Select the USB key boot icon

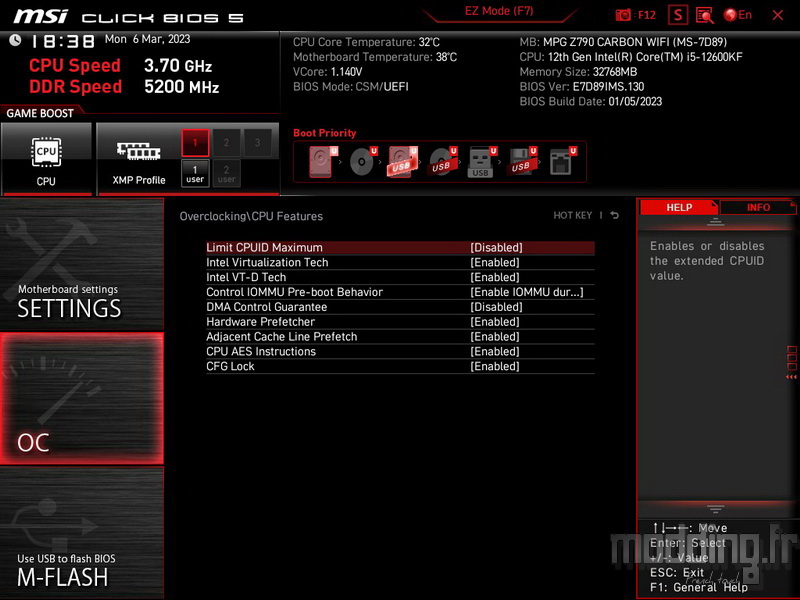click(x=482, y=161)
